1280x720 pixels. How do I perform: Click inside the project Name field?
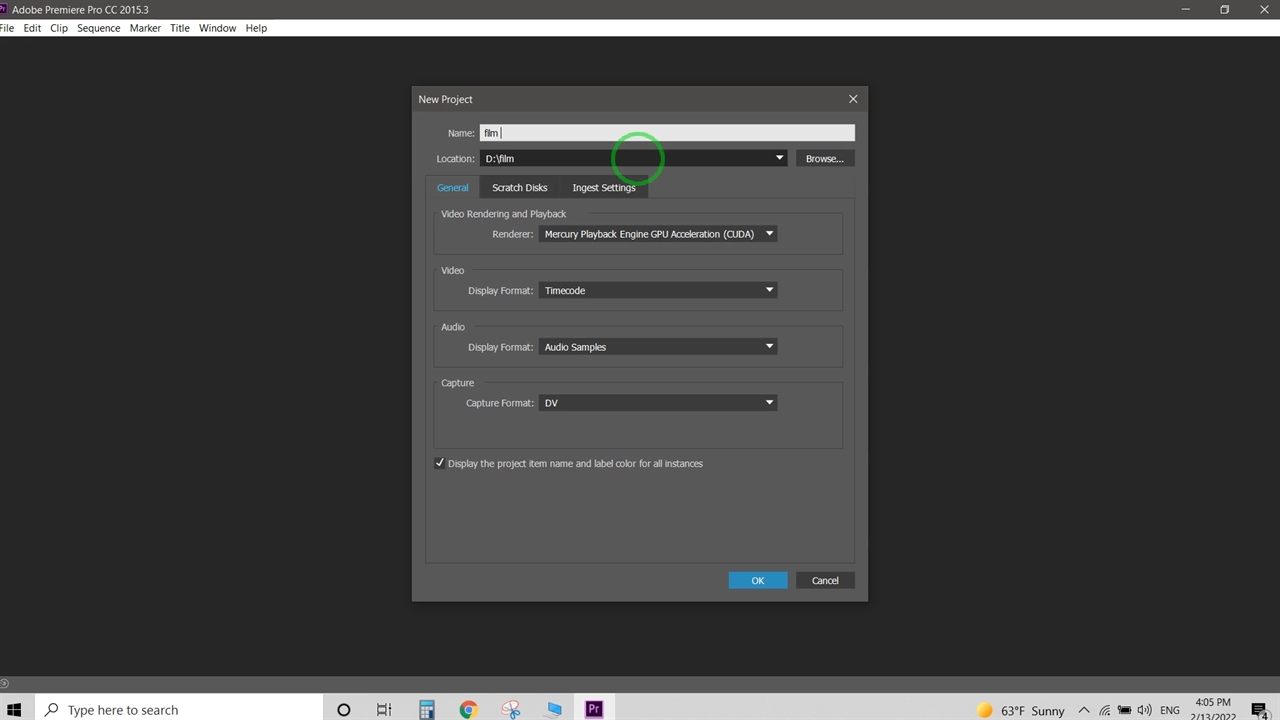pyautogui.click(x=667, y=133)
